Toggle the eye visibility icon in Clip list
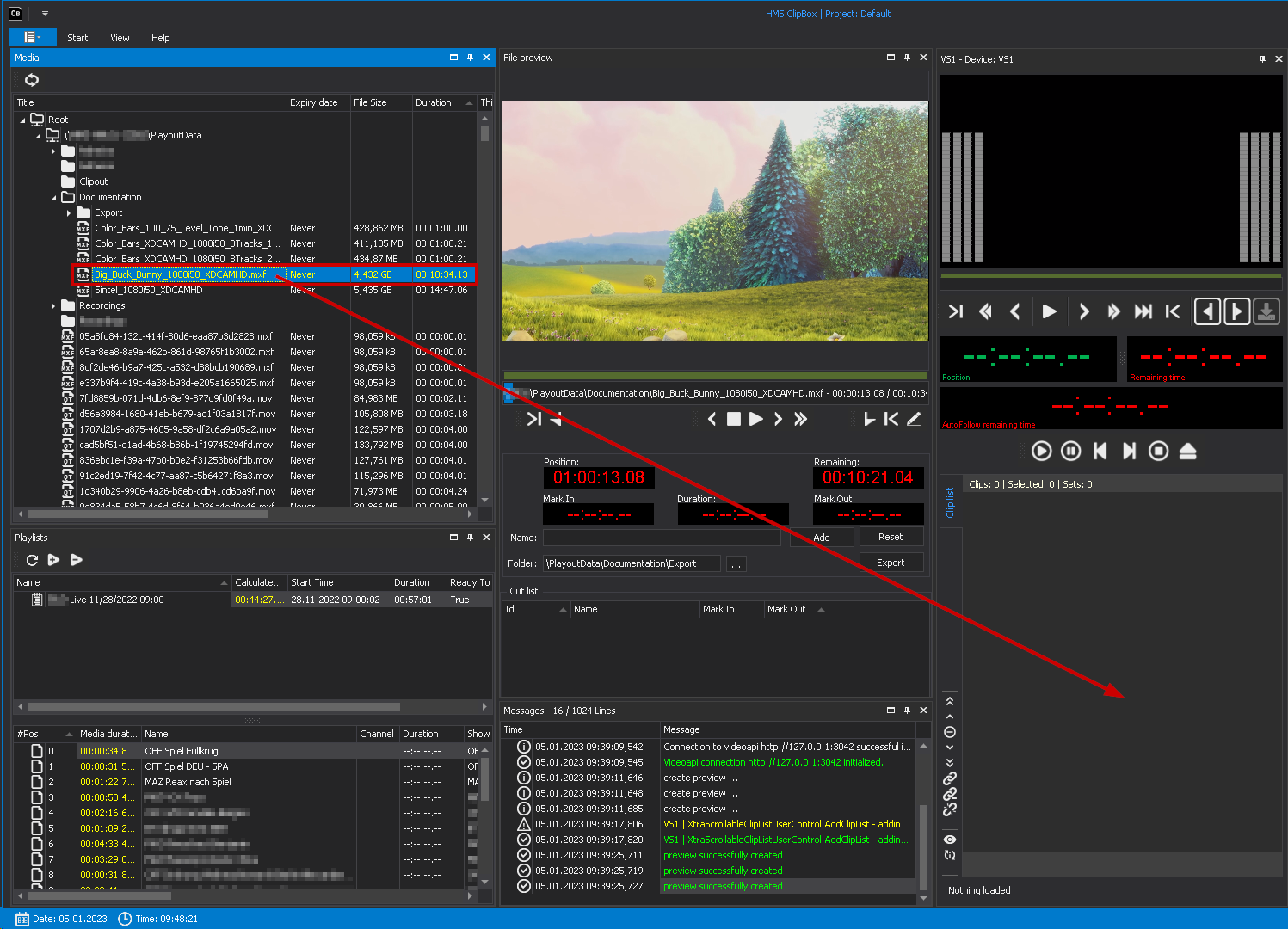Screen dimensions: 1288x929 tap(950, 840)
